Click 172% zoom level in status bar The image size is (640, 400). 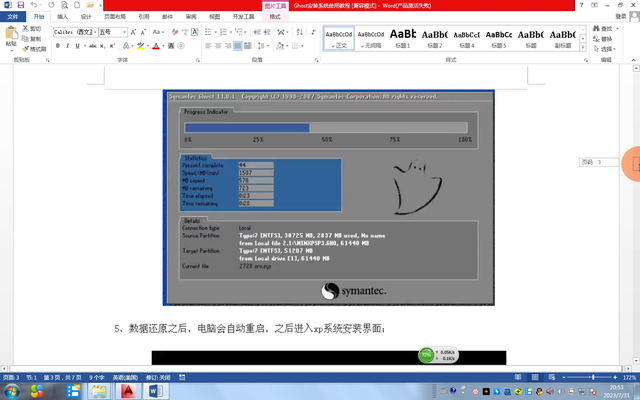(629, 378)
